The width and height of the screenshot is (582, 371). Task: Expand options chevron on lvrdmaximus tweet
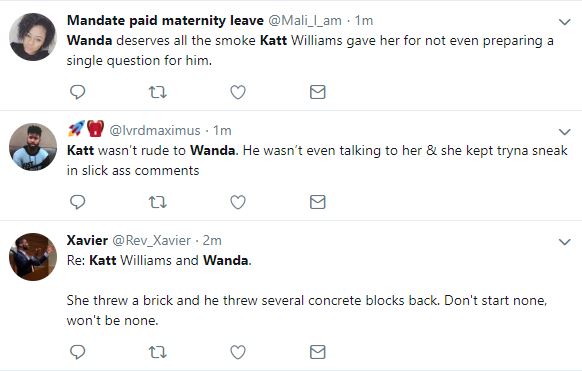(x=565, y=132)
